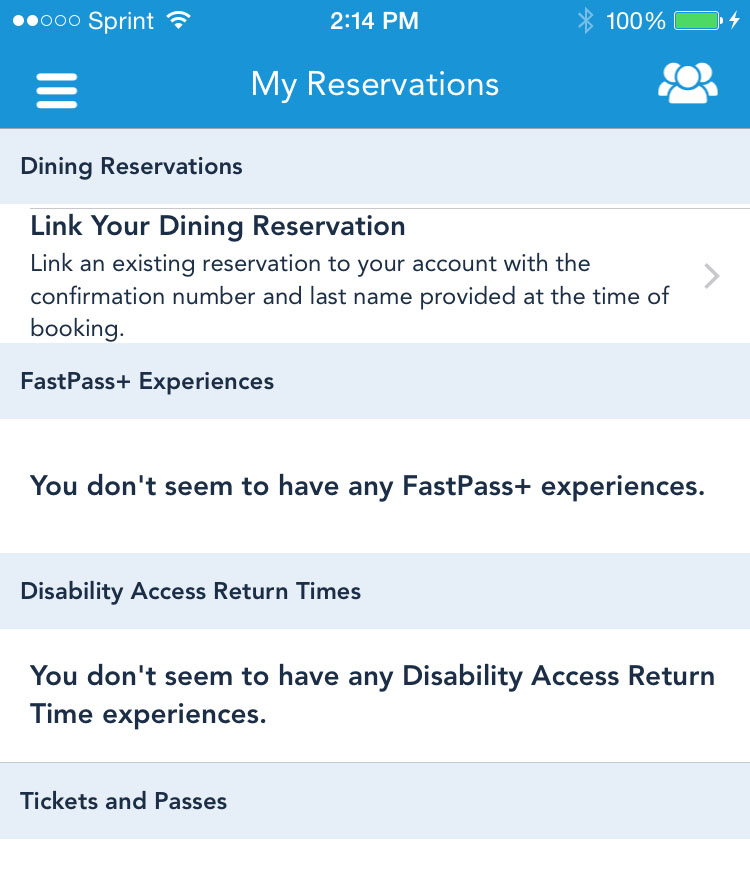
Task: Tap the 2:14 PM clock
Action: (375, 20)
